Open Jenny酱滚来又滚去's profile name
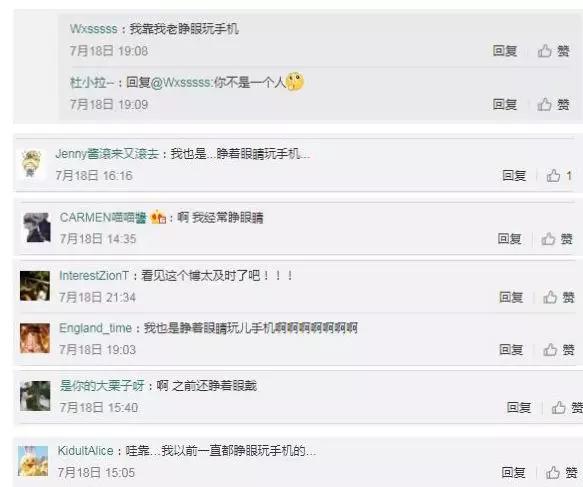583x487 pixels. (x=107, y=154)
